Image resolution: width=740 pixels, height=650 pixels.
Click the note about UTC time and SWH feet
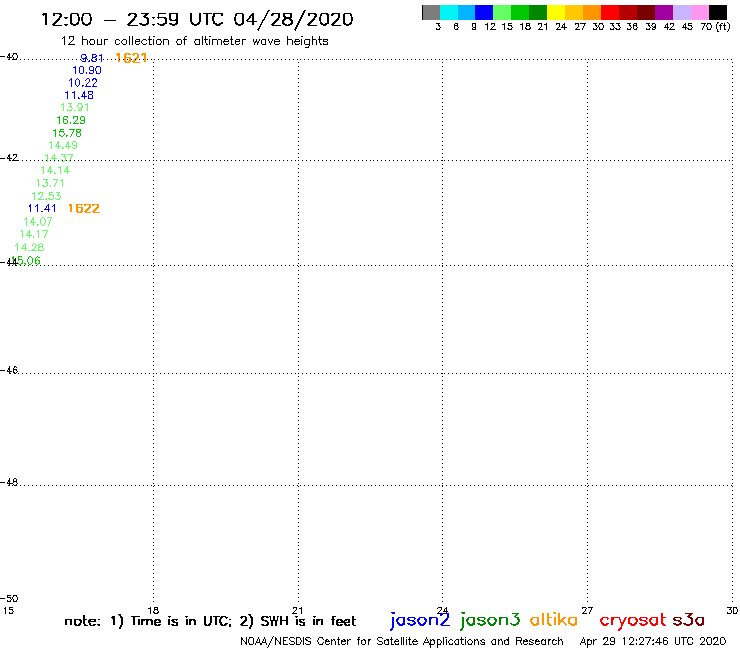pos(210,621)
